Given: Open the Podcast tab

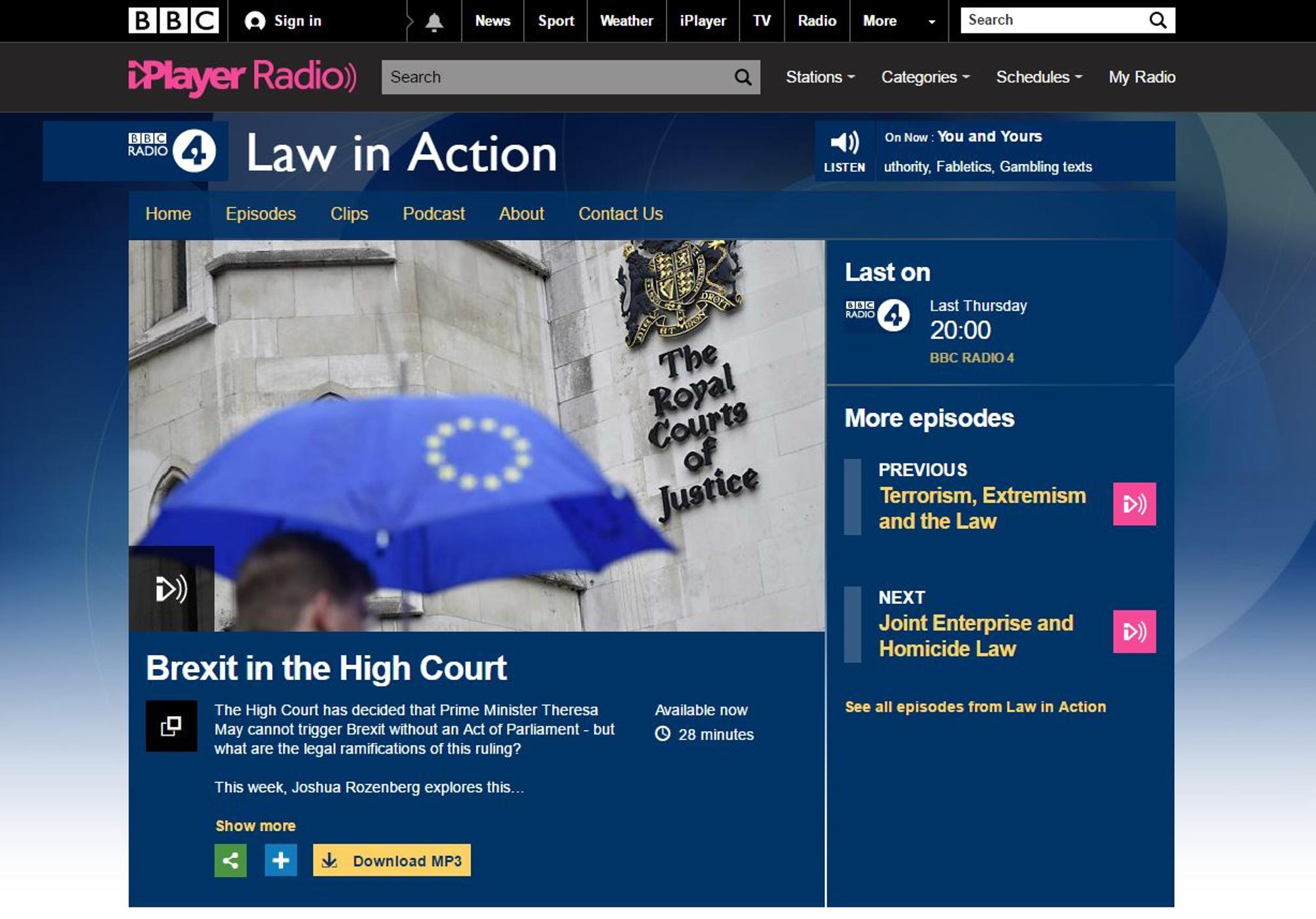Looking at the screenshot, I should (433, 214).
